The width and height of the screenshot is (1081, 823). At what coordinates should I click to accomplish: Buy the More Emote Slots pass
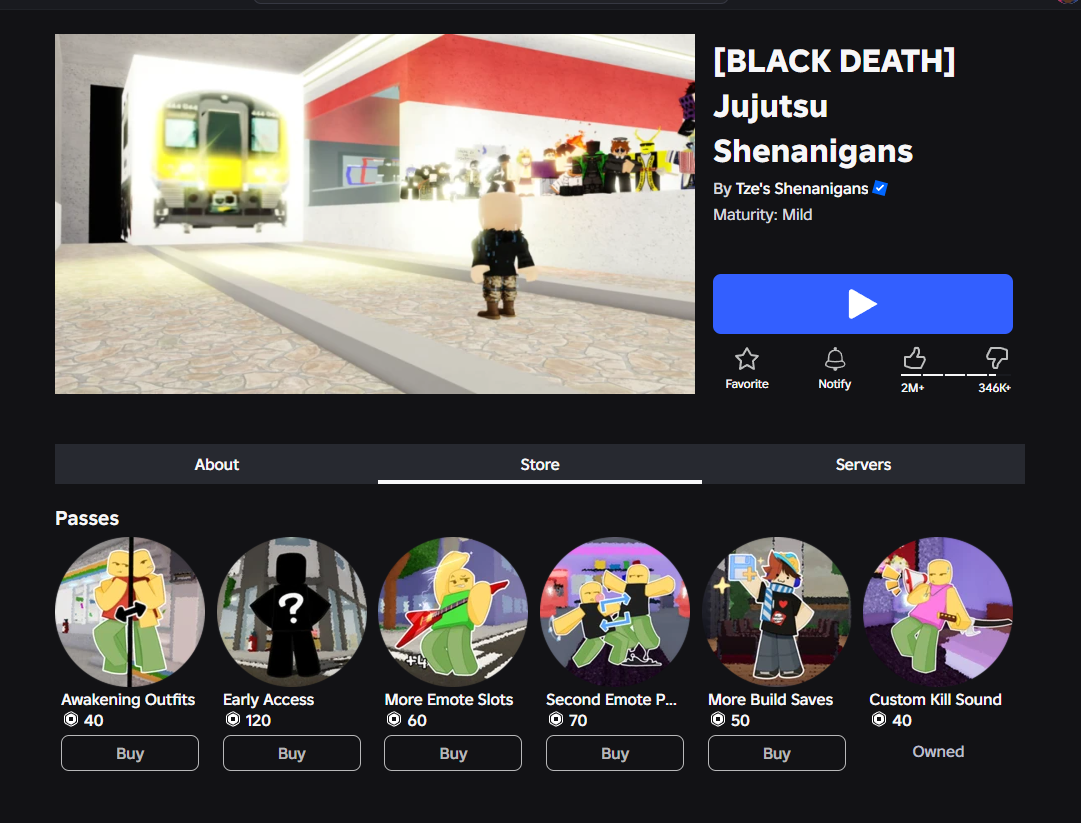click(453, 753)
